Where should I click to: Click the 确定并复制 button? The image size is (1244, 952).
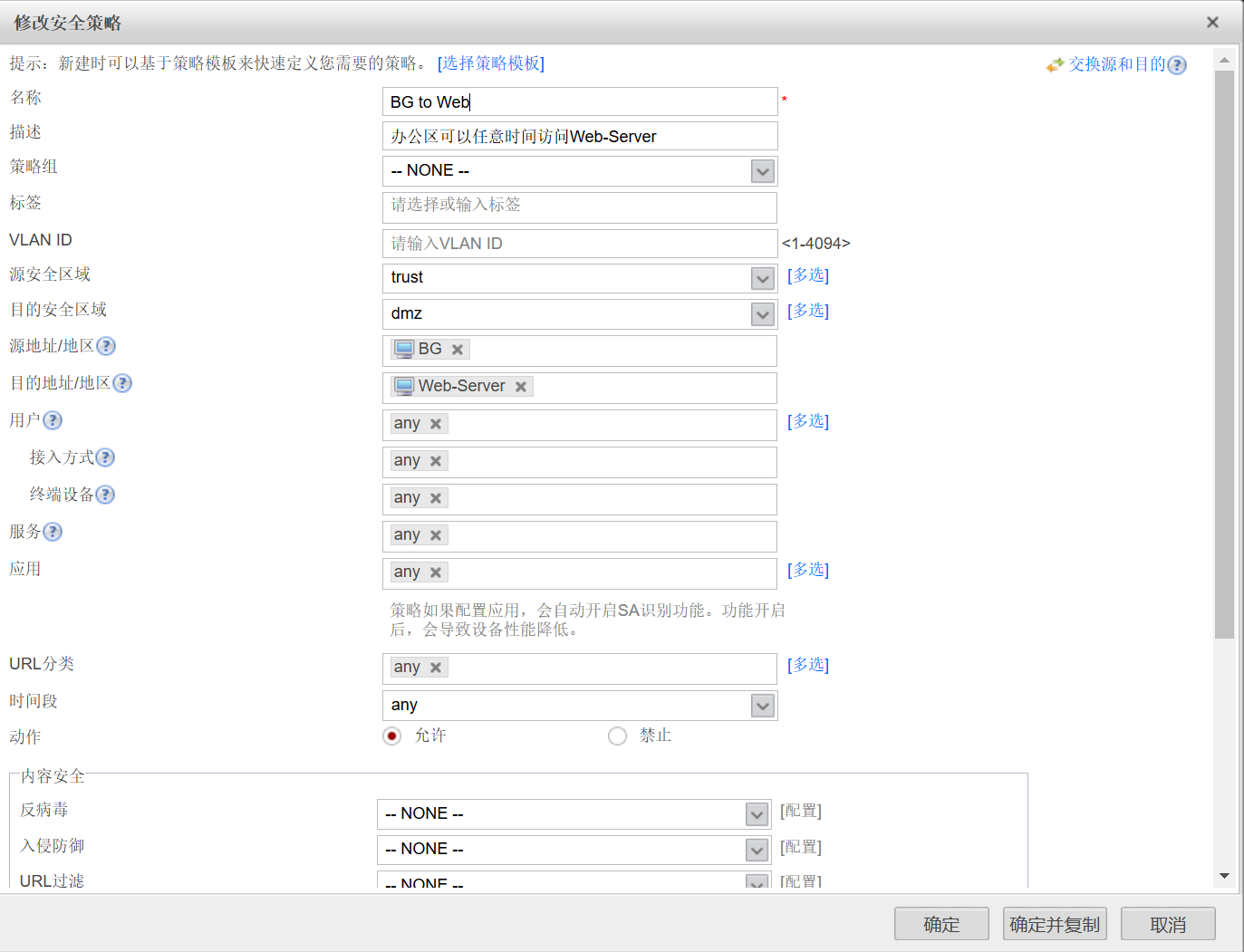tap(1055, 924)
